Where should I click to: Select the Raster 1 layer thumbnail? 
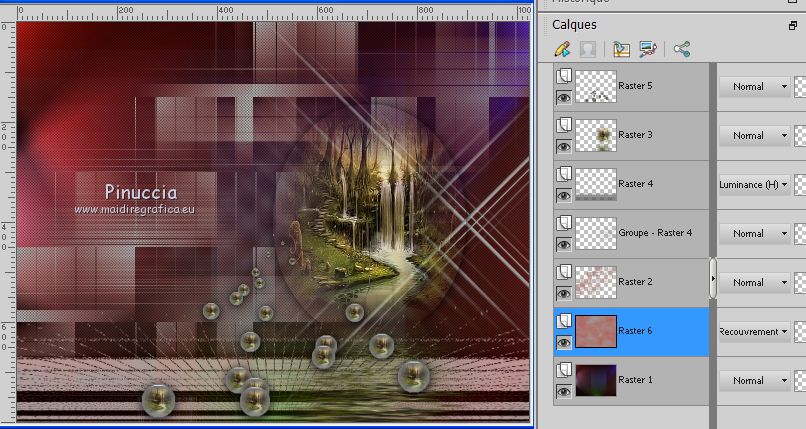click(596, 381)
